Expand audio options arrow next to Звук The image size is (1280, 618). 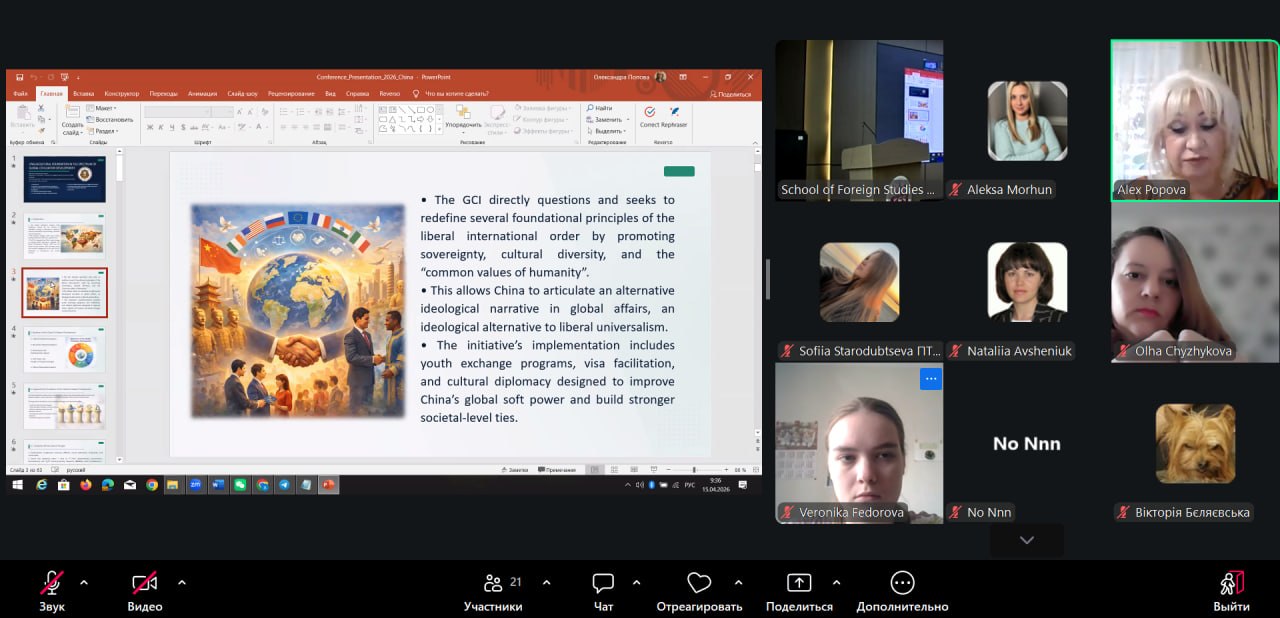click(x=84, y=582)
